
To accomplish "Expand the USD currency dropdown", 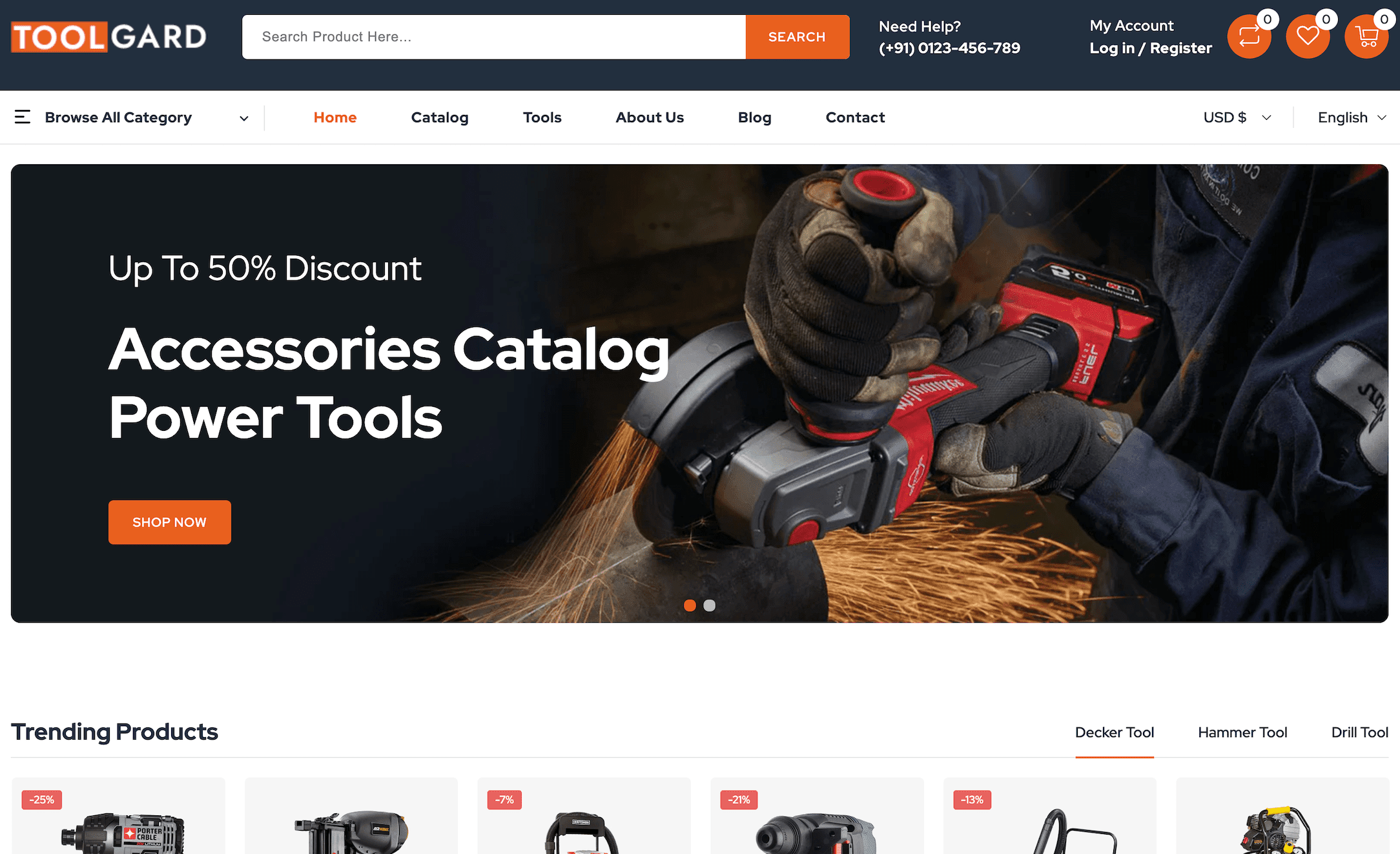I will point(1237,117).
